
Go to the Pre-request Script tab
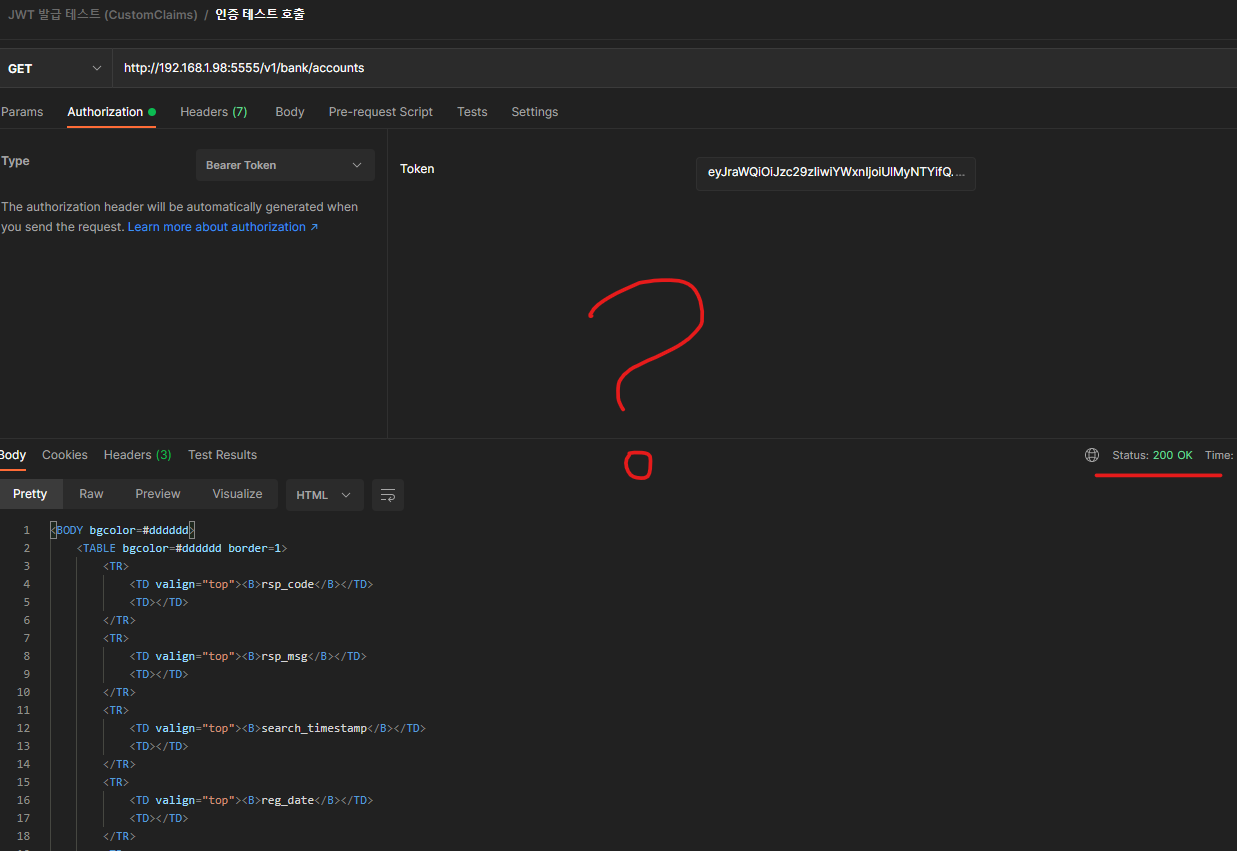tap(380, 112)
